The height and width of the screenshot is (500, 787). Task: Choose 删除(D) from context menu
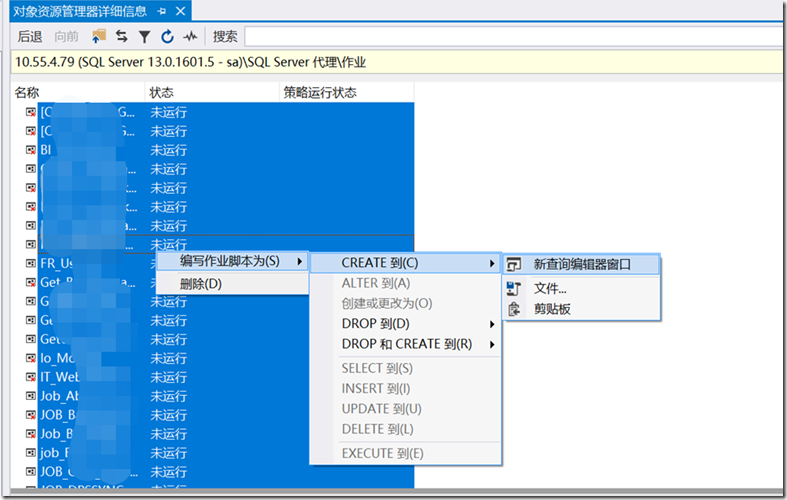(232, 284)
